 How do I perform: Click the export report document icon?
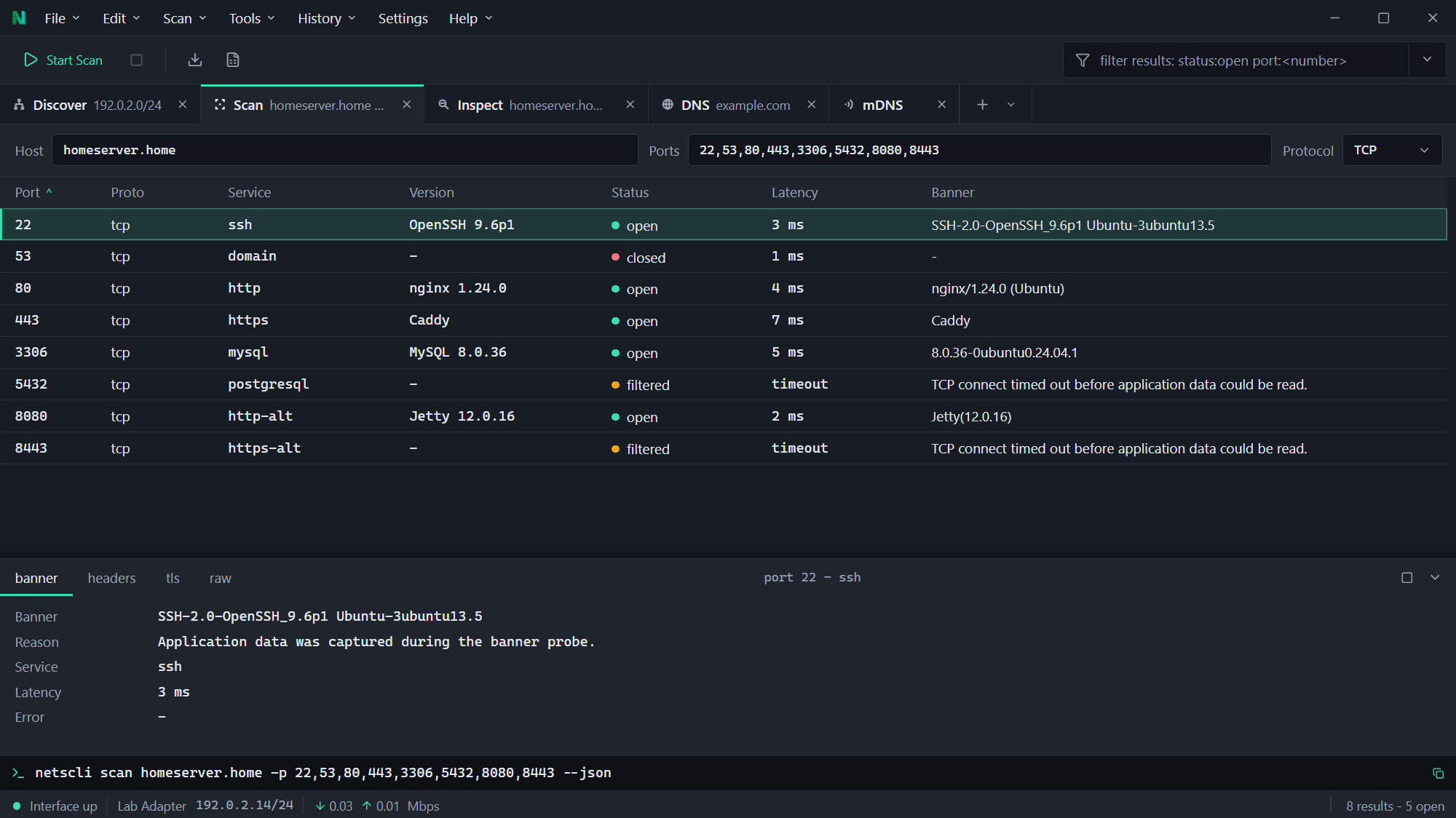coord(232,60)
